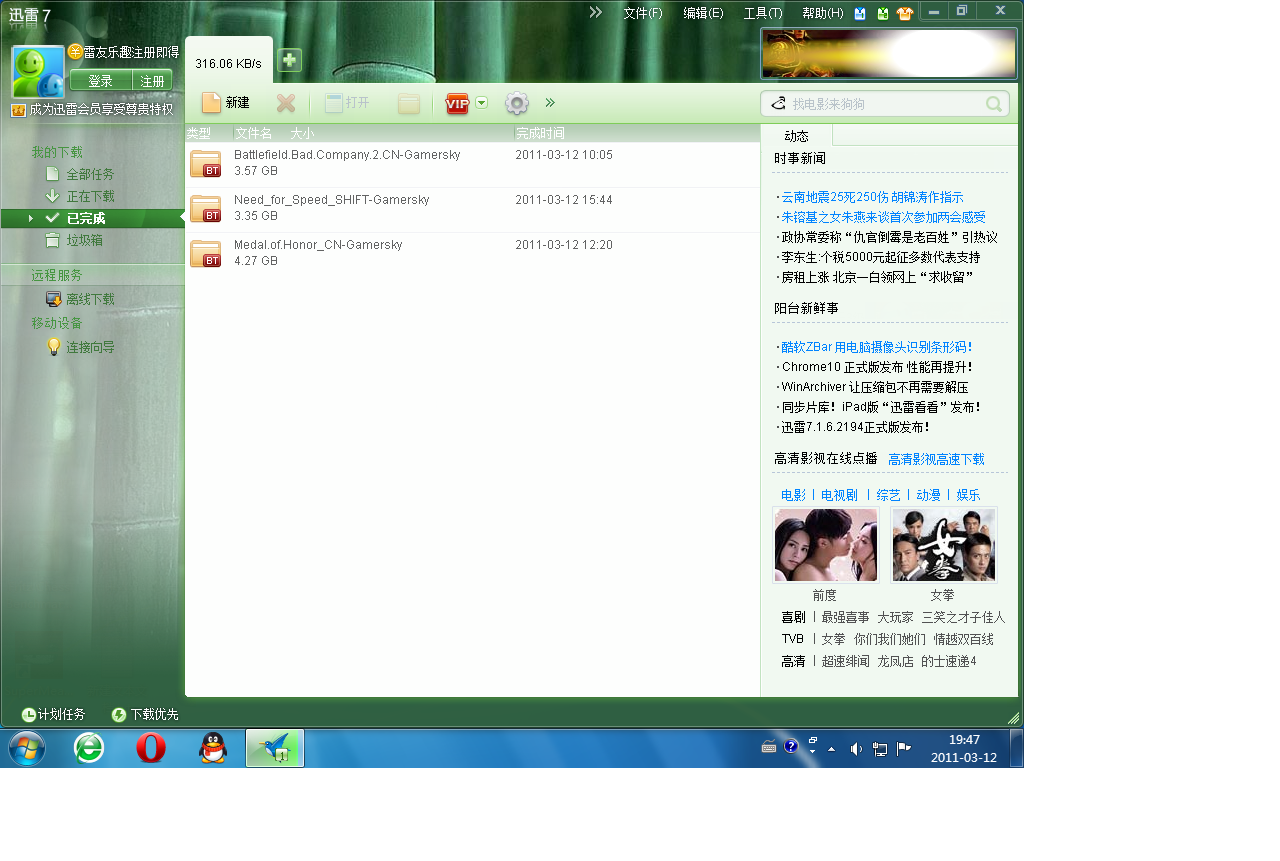This screenshot has height=861, width=1280.
Task: Click the 登录 login button
Action: [101, 81]
